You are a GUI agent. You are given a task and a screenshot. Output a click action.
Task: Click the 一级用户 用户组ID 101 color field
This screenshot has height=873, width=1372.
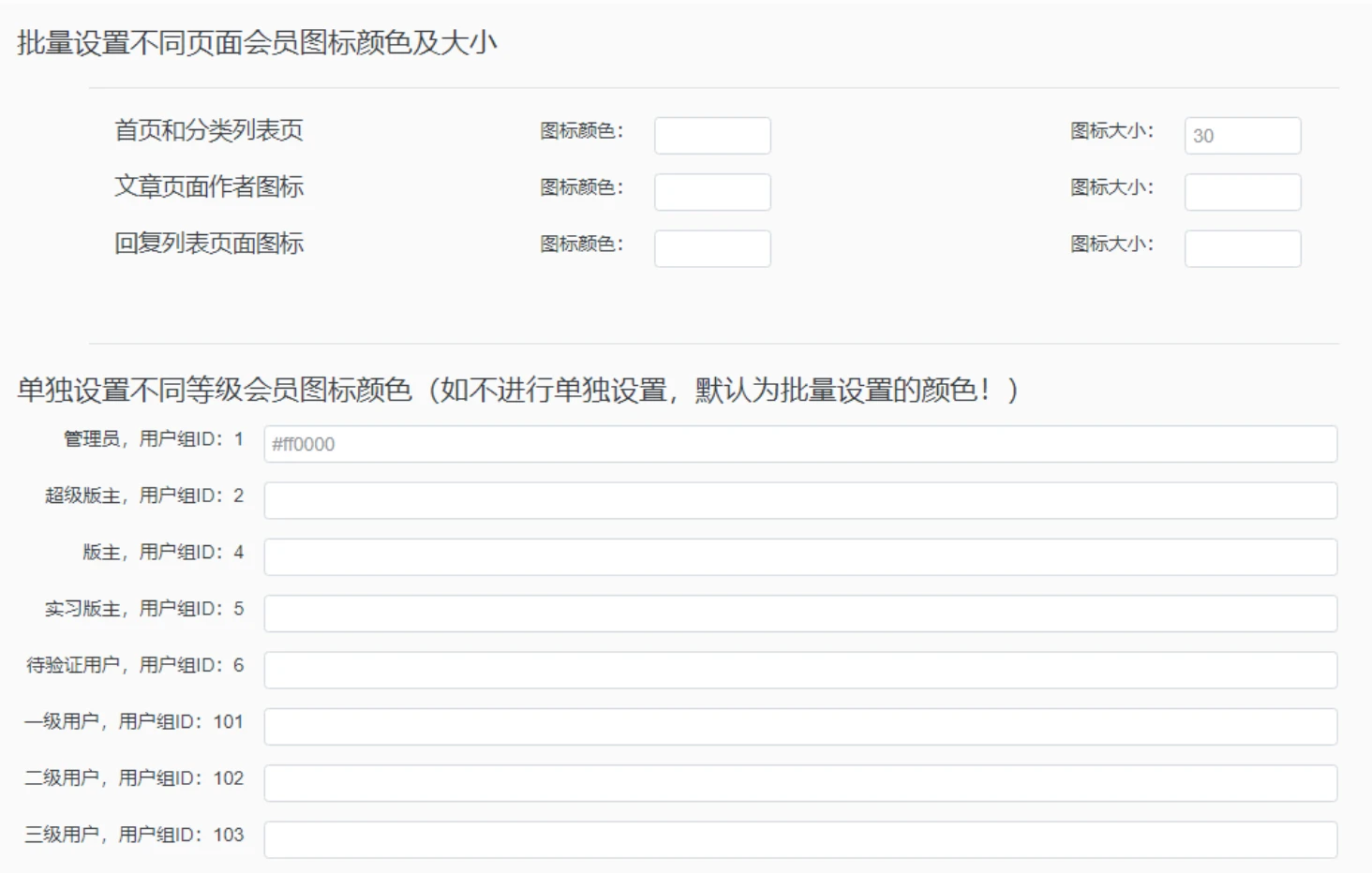pyautogui.click(x=801, y=724)
